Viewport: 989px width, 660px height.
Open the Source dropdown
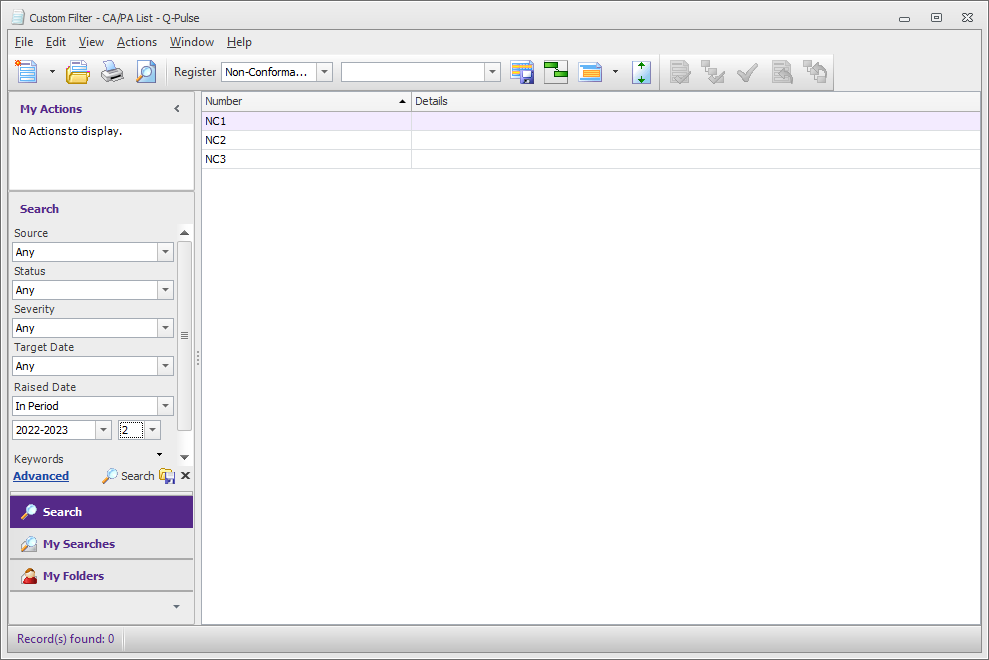(x=165, y=252)
